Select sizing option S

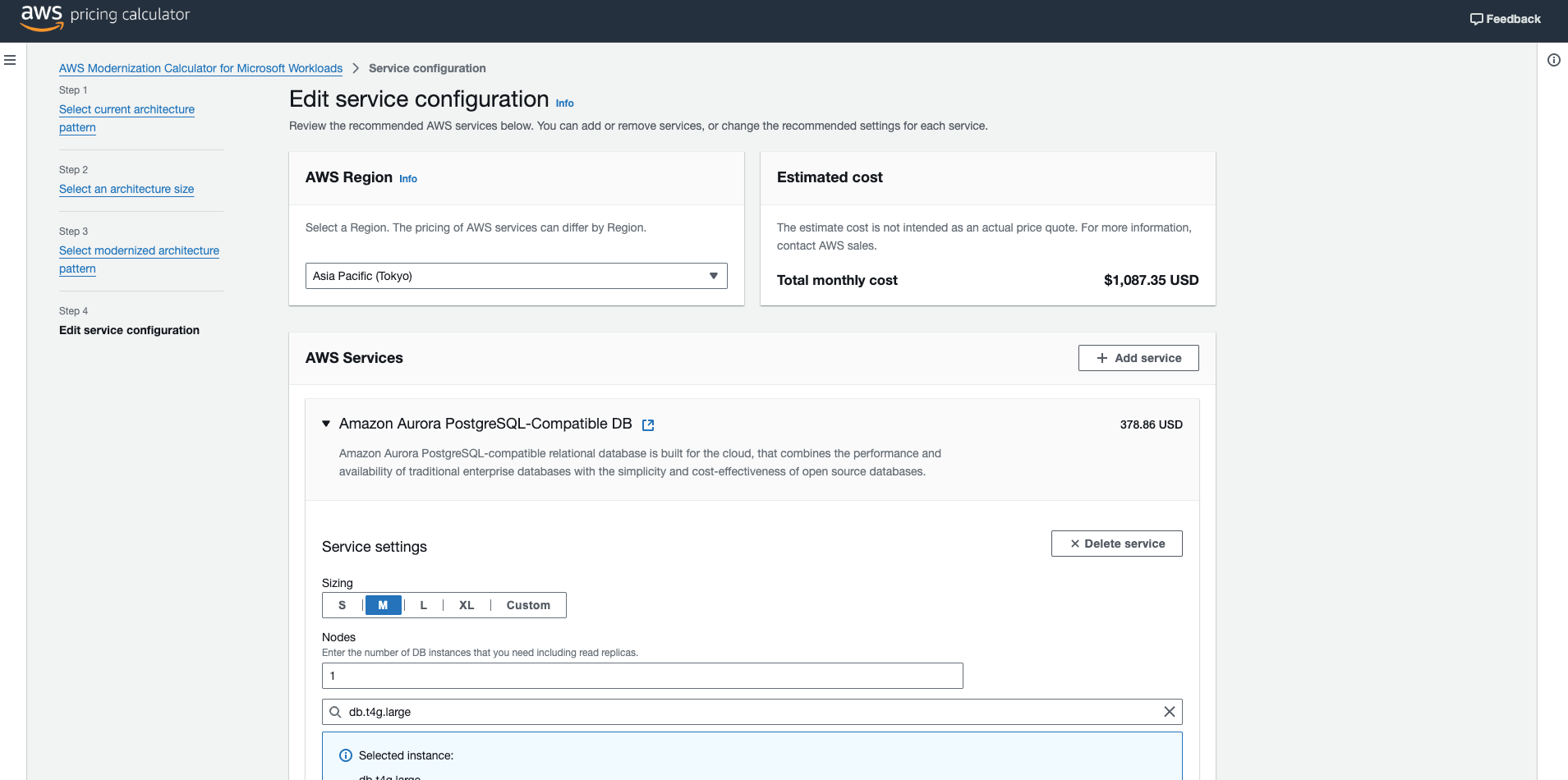[x=343, y=605]
